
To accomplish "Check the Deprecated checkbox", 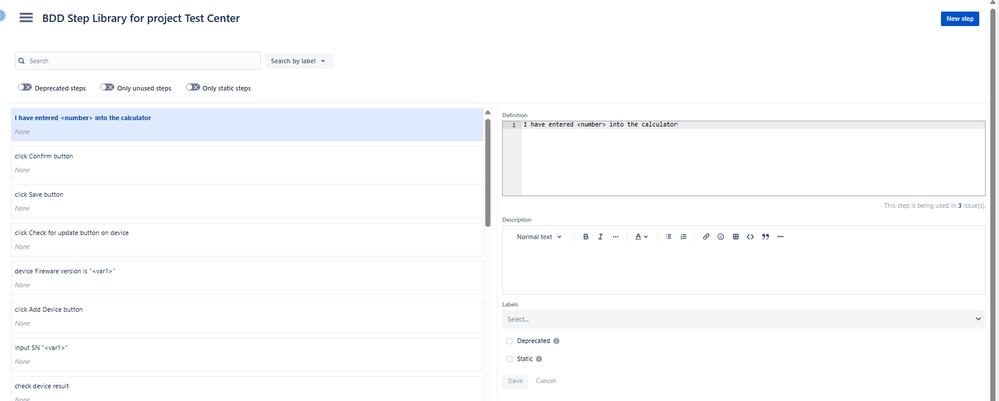I will [509, 341].
